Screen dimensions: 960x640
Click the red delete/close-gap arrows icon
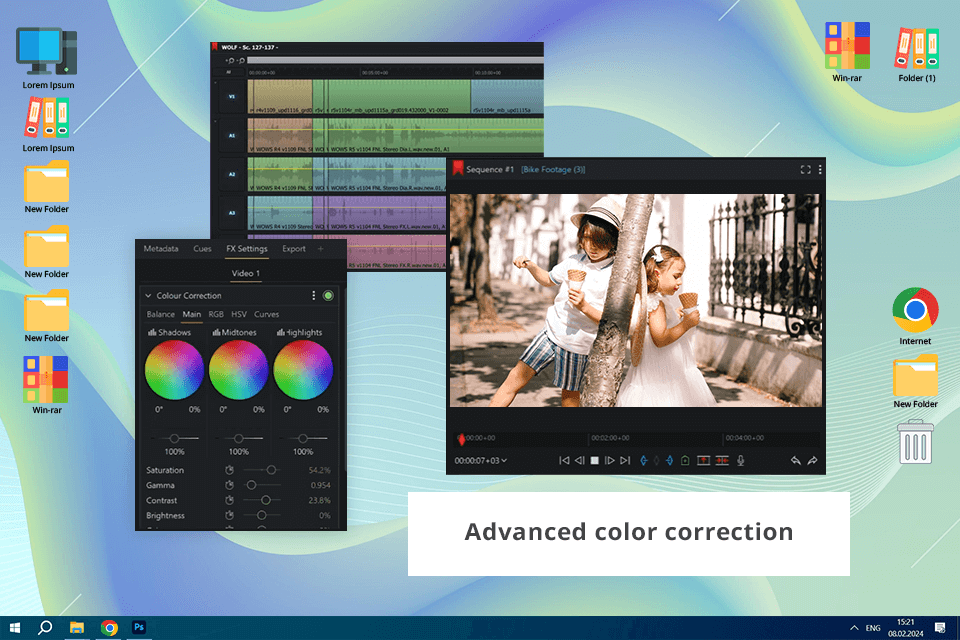(722, 461)
